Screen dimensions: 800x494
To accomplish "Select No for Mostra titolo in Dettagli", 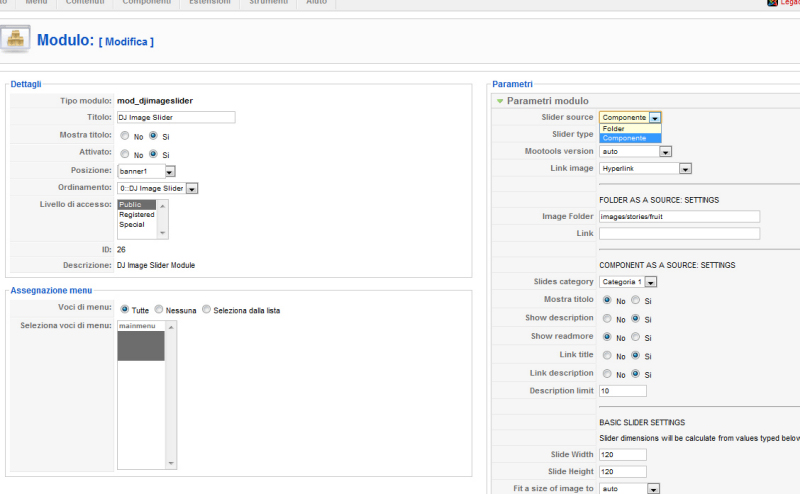I will [x=124, y=136].
